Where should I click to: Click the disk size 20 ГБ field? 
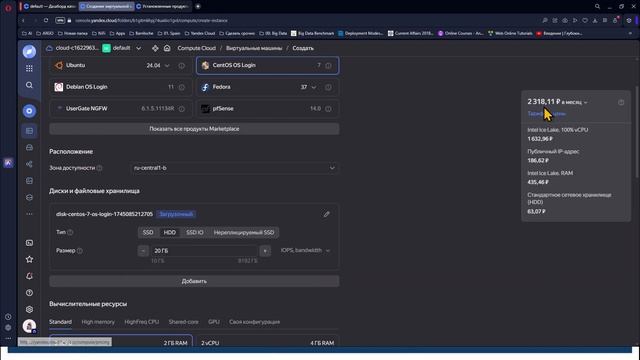click(204, 251)
